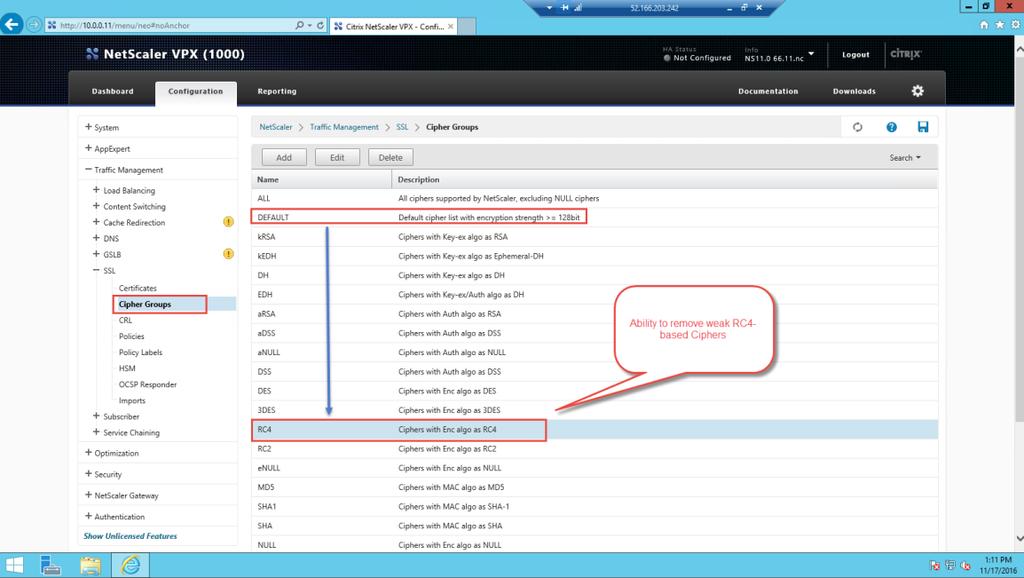
Task: Expand the AppExpert tree node
Action: point(88,148)
